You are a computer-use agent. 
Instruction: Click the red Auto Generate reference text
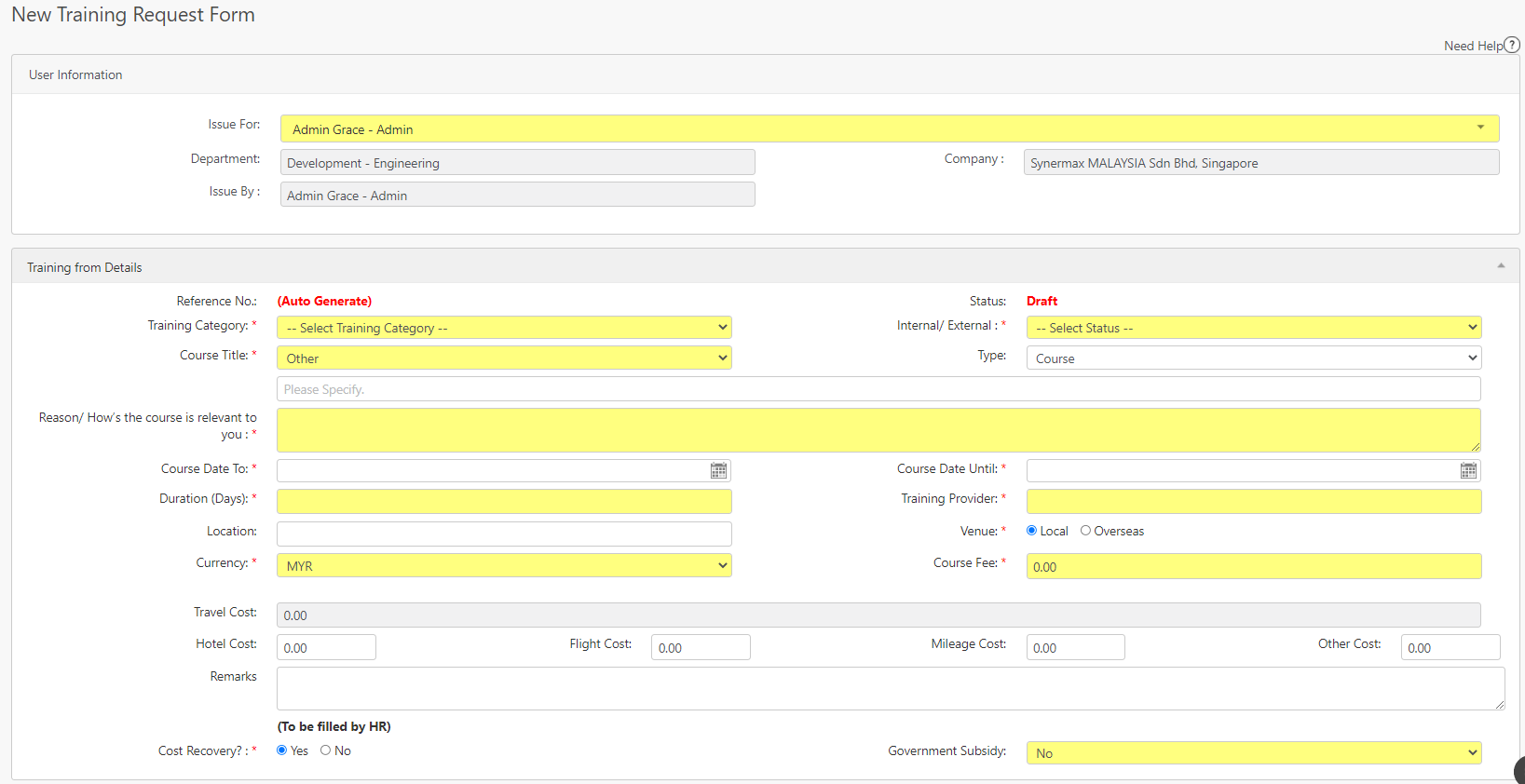point(324,301)
